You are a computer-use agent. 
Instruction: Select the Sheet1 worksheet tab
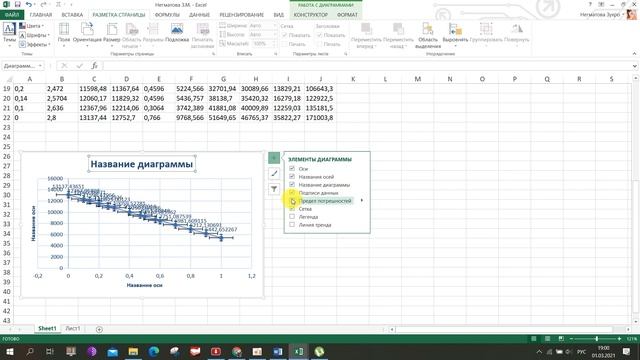47,329
